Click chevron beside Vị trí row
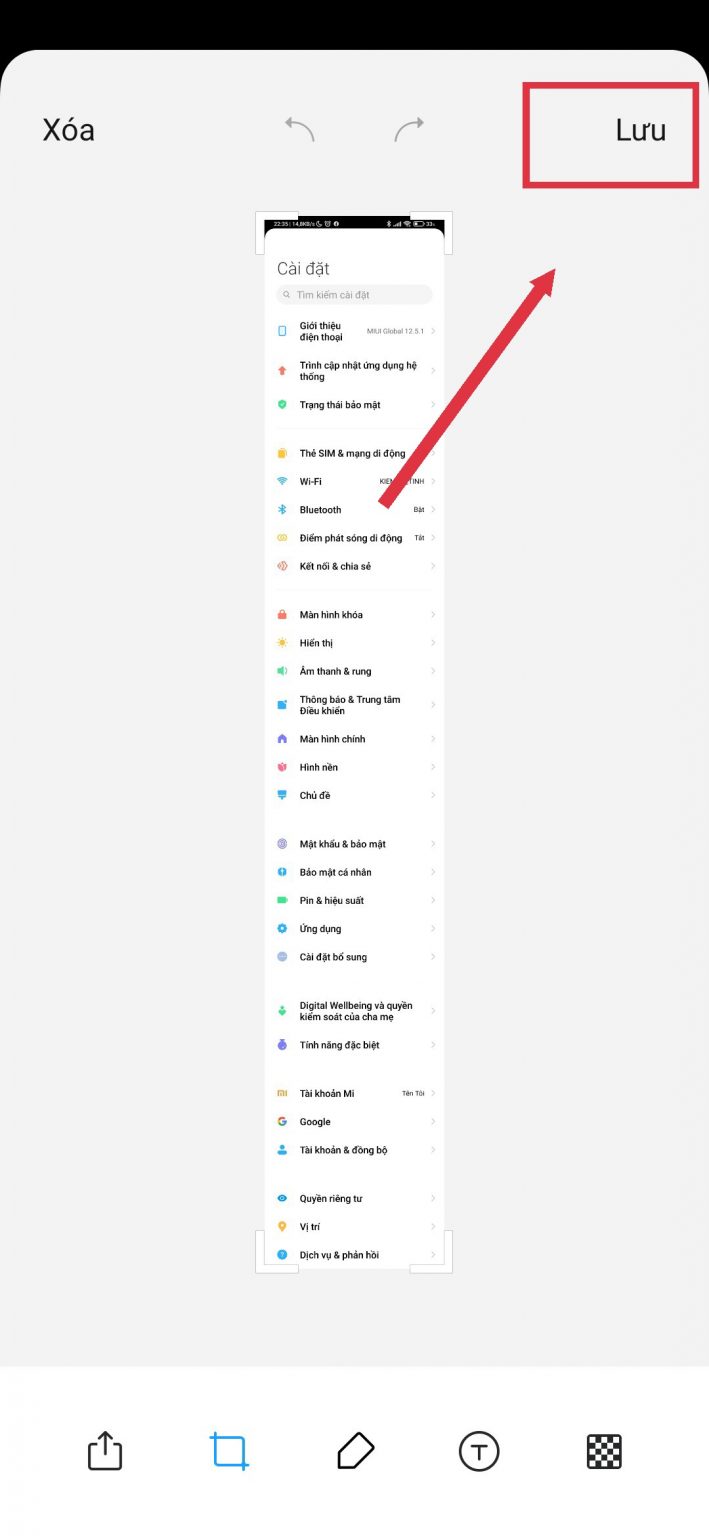This screenshot has width=709, height=1536. 433,1227
